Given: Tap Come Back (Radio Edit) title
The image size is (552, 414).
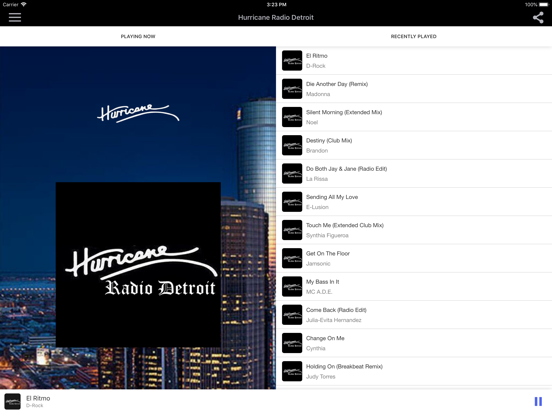Looking at the screenshot, I should click(x=336, y=310).
